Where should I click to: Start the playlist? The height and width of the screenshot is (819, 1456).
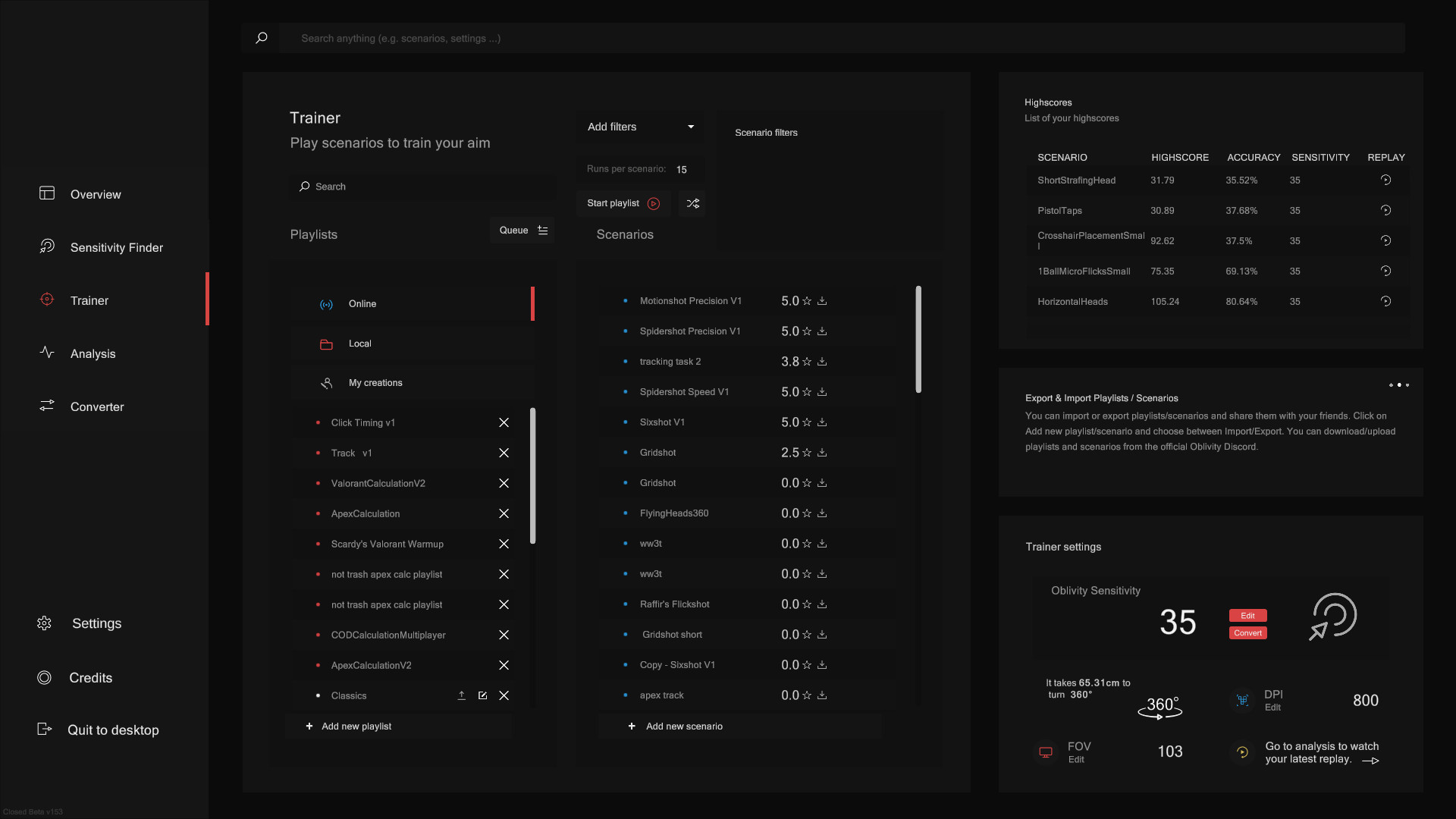click(x=622, y=202)
